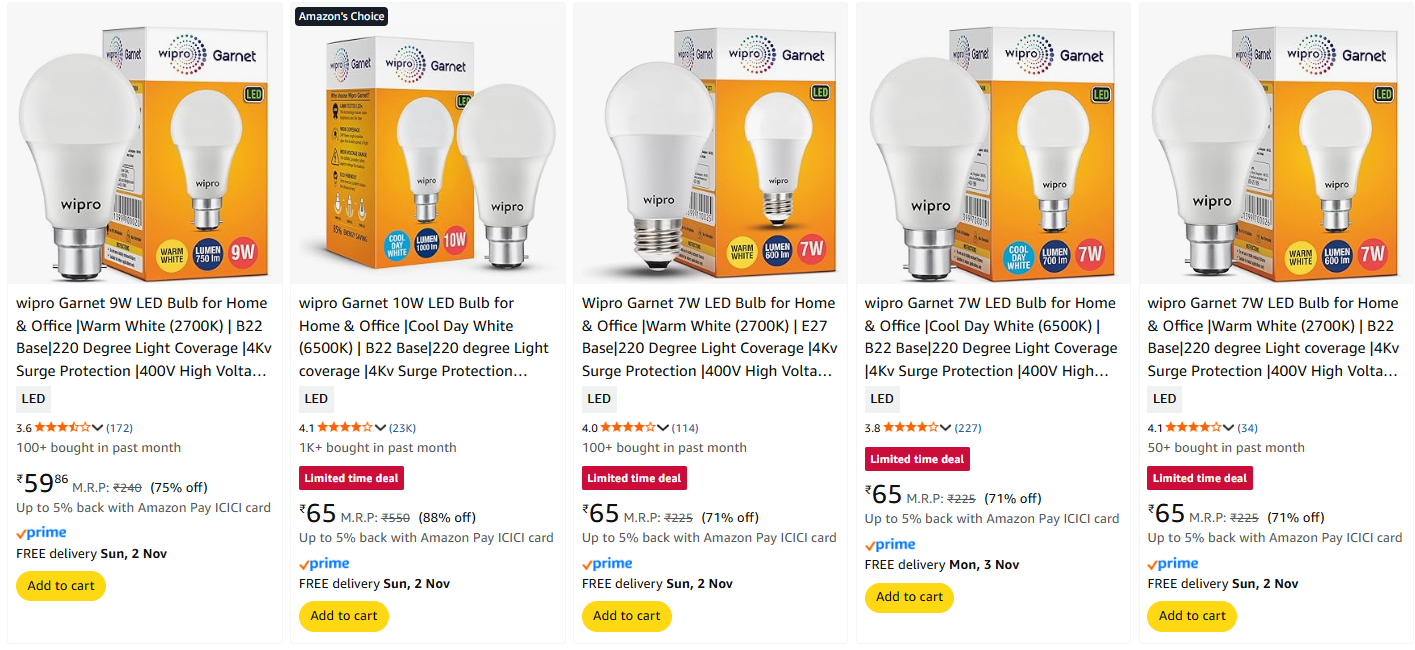Screen dimensions: 1415x650
Task: Show the rating dropdown next to 114 reviews
Action: pos(663,428)
